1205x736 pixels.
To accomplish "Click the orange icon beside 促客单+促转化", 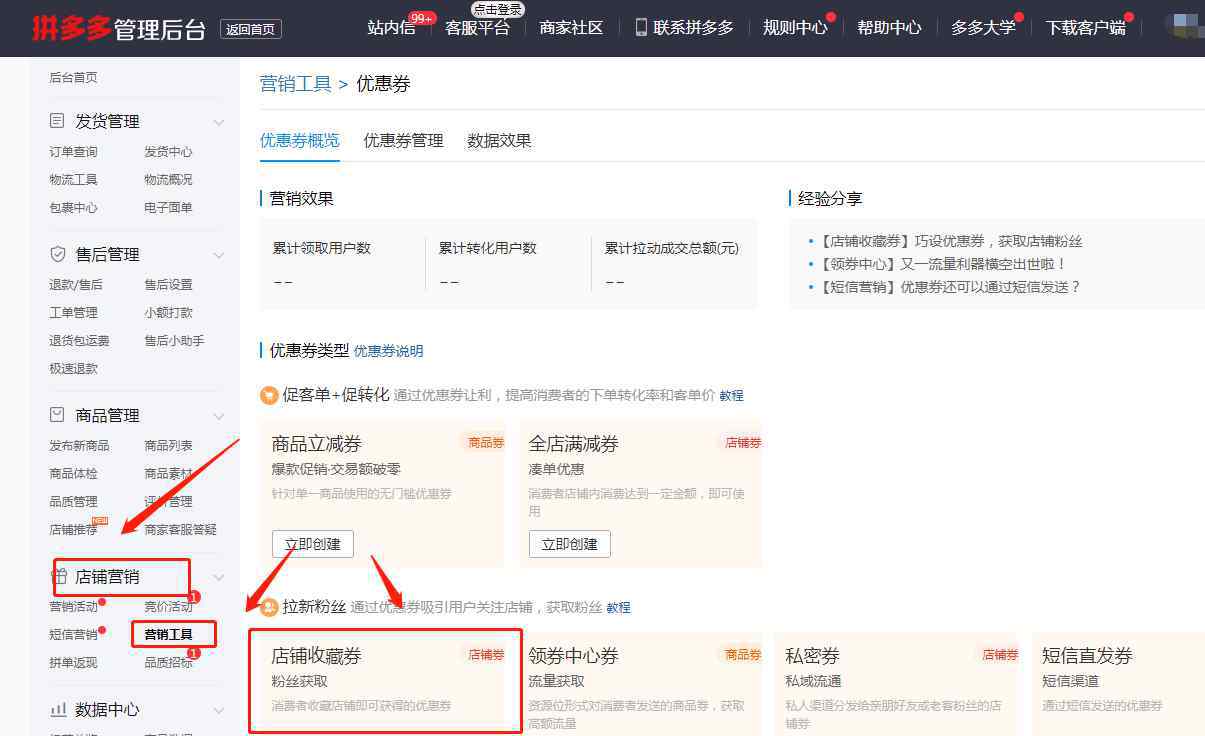I will [269, 395].
